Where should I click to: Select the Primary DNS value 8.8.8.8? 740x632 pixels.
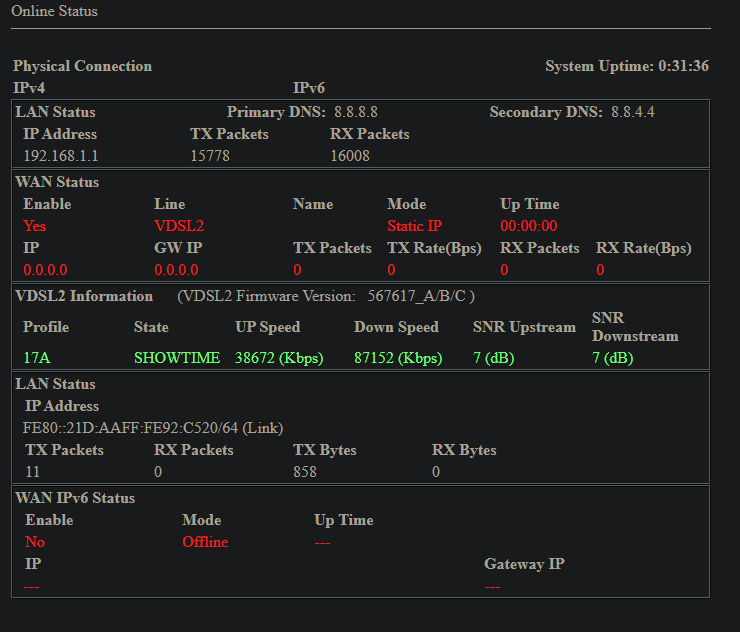(x=356, y=112)
